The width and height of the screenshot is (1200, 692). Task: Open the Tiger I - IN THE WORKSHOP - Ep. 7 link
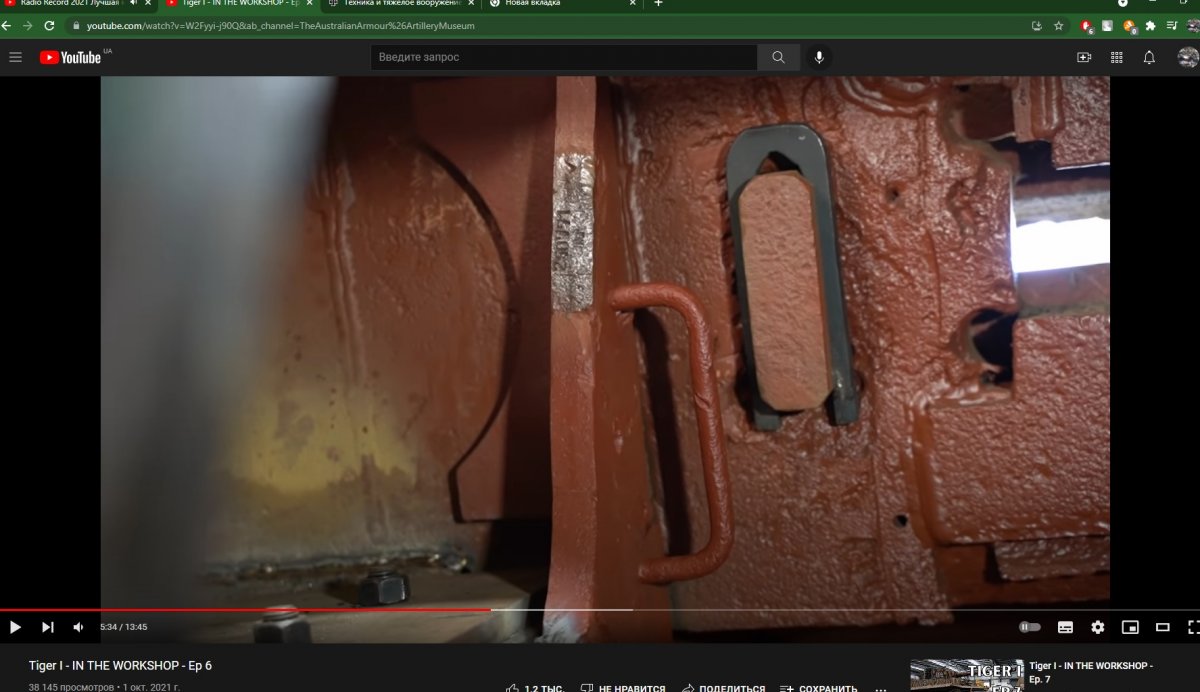tap(1091, 672)
